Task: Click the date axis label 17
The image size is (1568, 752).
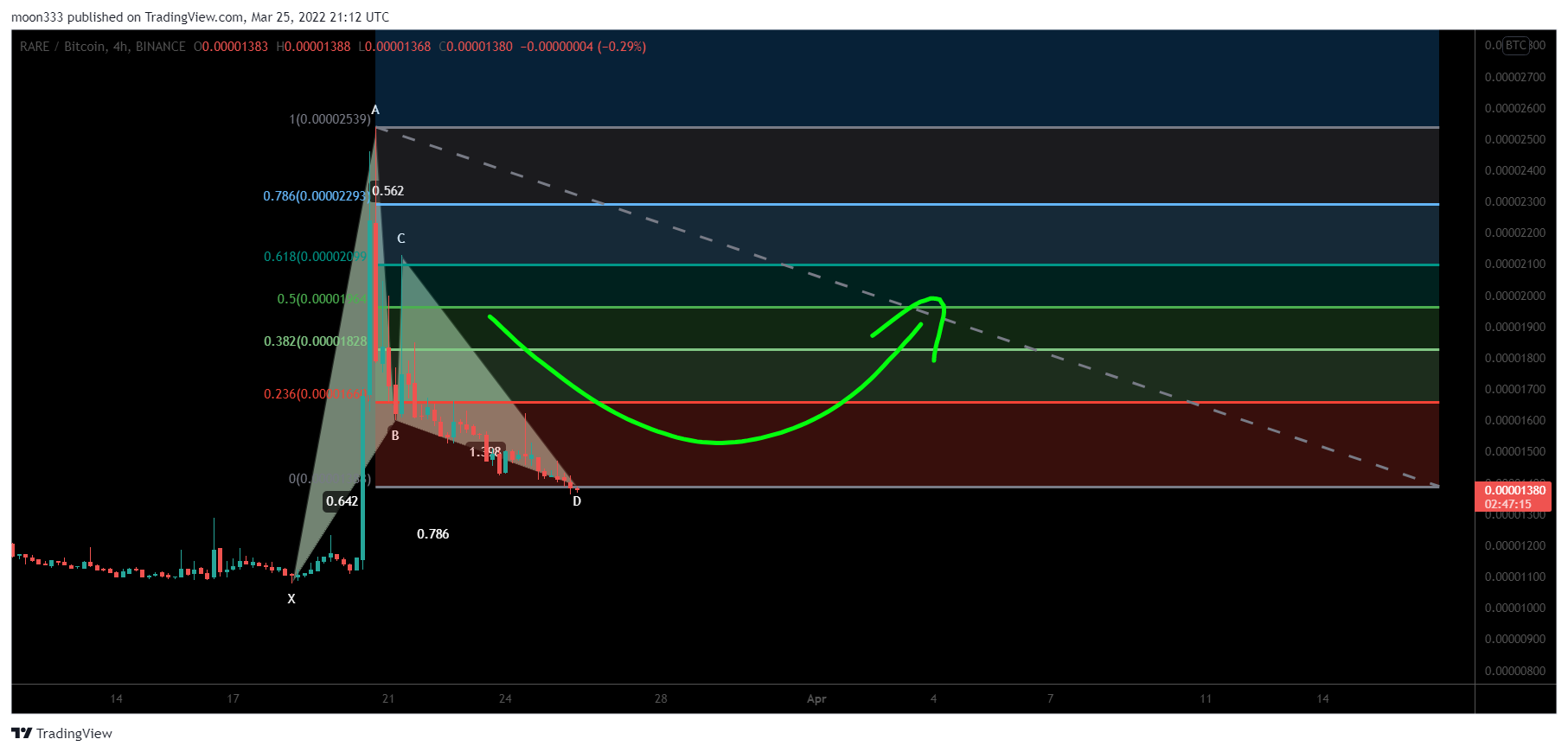Action: (233, 698)
